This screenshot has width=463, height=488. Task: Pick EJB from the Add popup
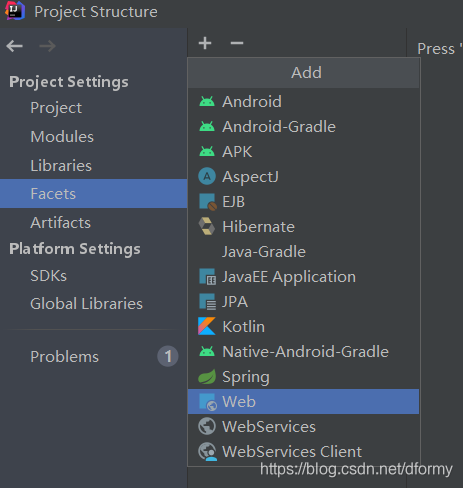303,201
